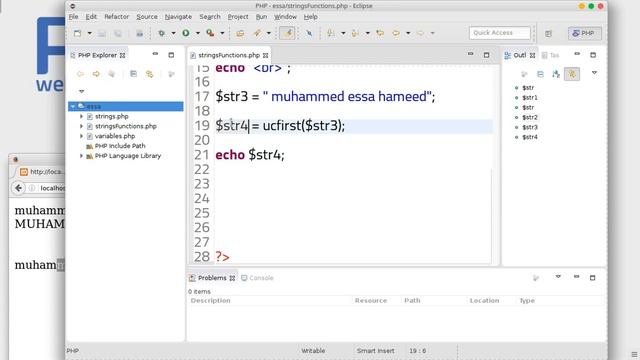This screenshot has height=360, width=640.
Task: Open the New file dropdown arrow
Action: [x=89, y=33]
